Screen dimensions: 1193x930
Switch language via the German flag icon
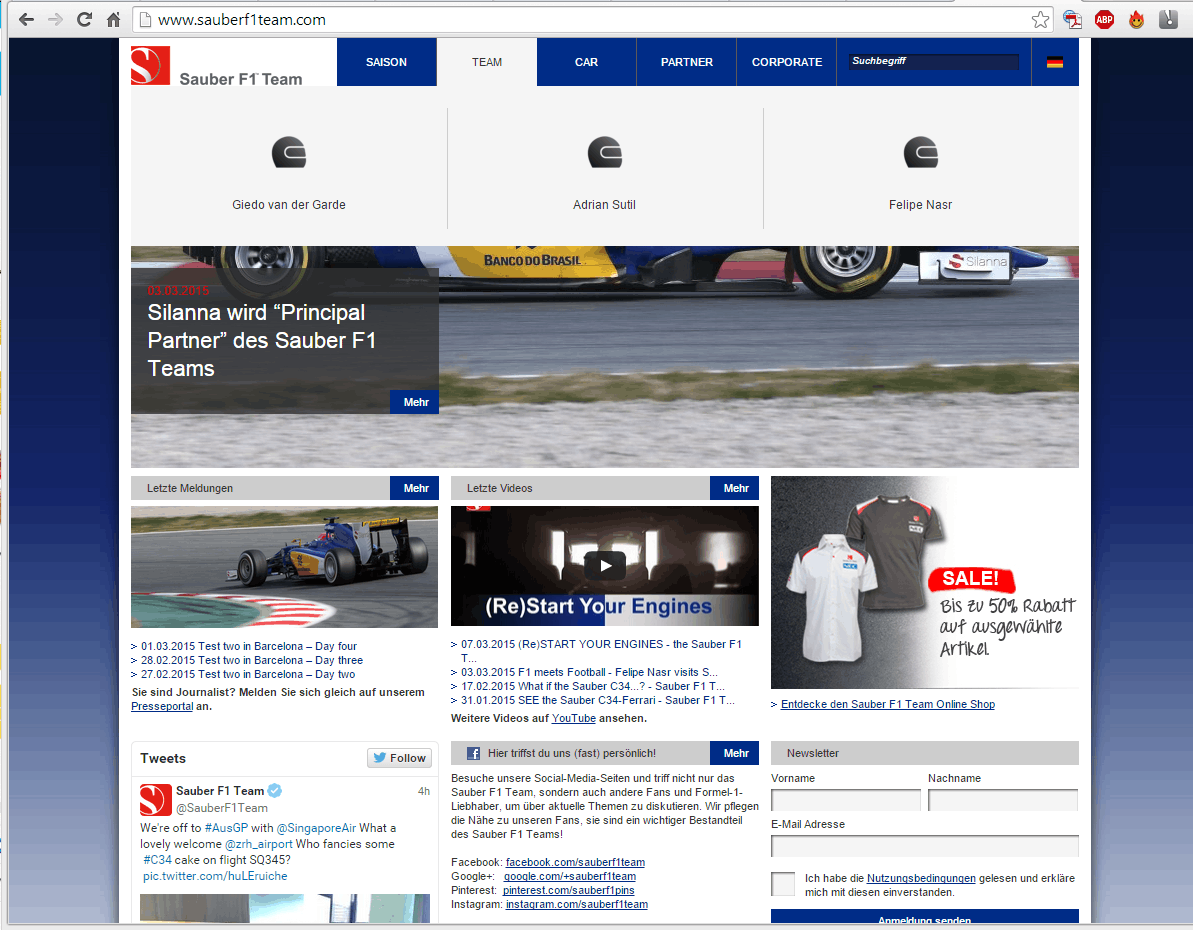[1055, 62]
